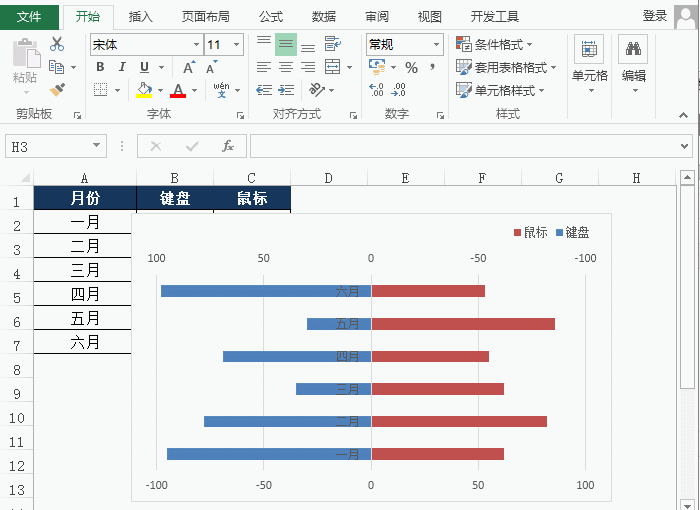The height and width of the screenshot is (510, 700).
Task: Click the 登录 sign-in link
Action: coord(654,16)
